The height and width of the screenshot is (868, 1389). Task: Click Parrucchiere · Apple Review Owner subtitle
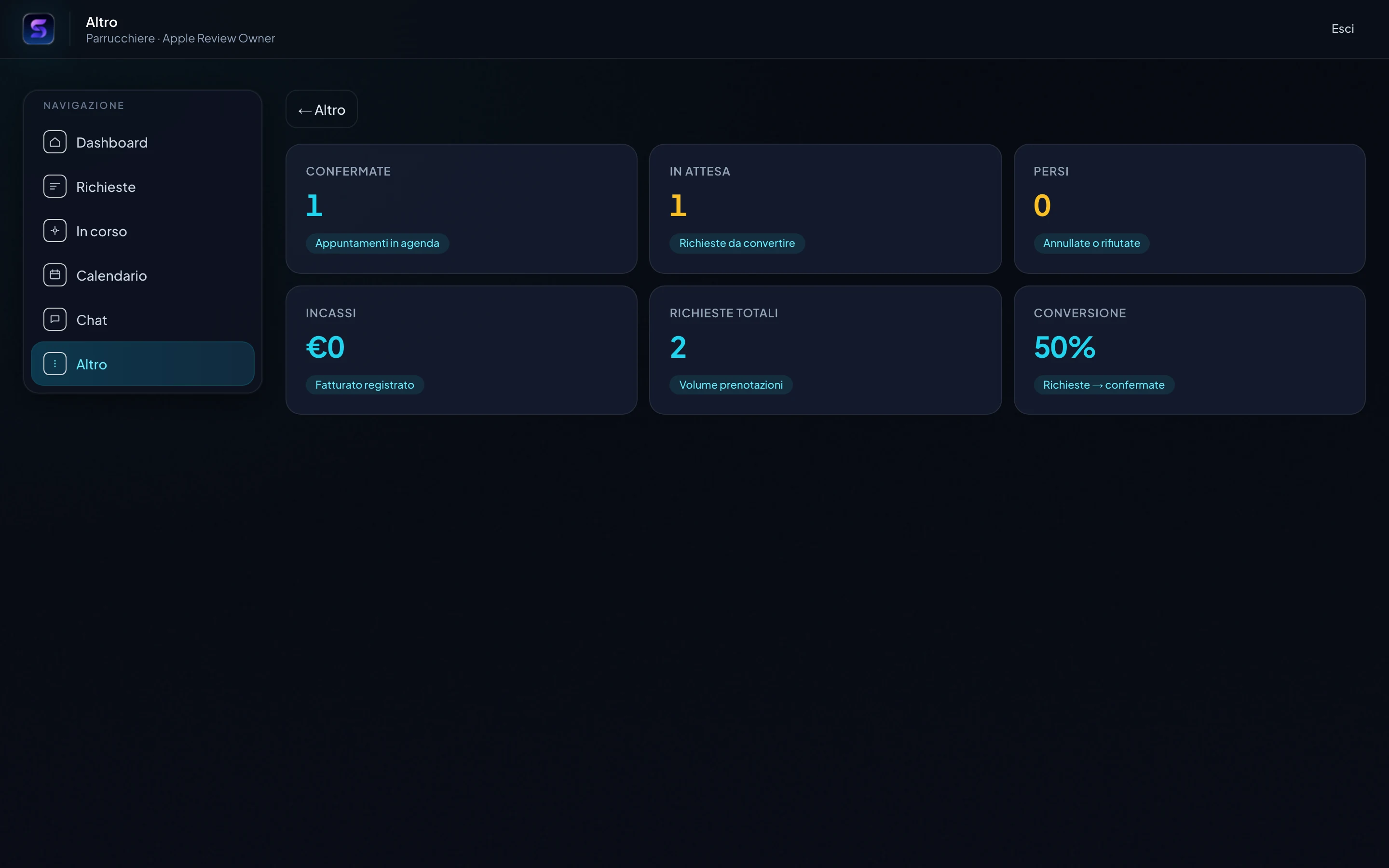point(180,39)
